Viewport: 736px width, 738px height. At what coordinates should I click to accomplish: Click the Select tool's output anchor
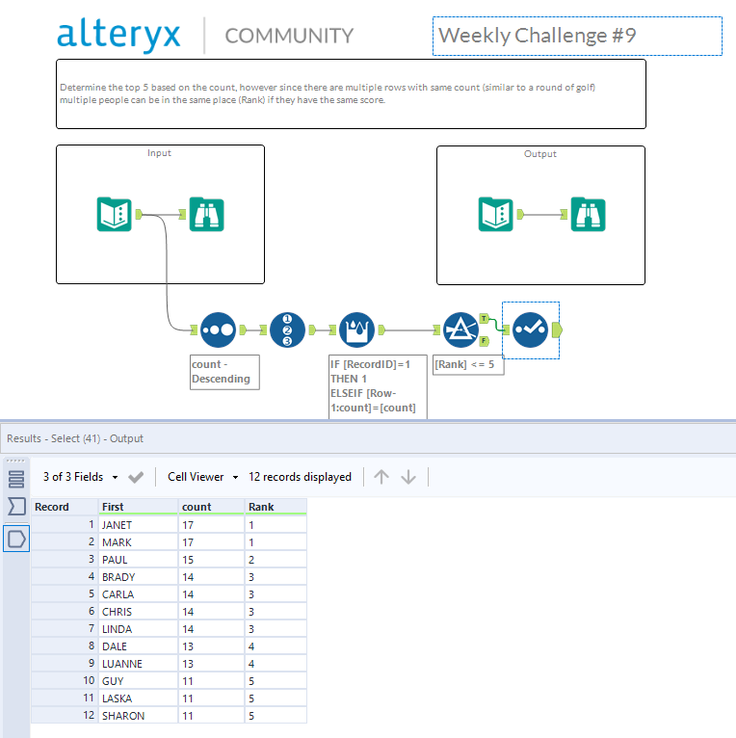(557, 330)
